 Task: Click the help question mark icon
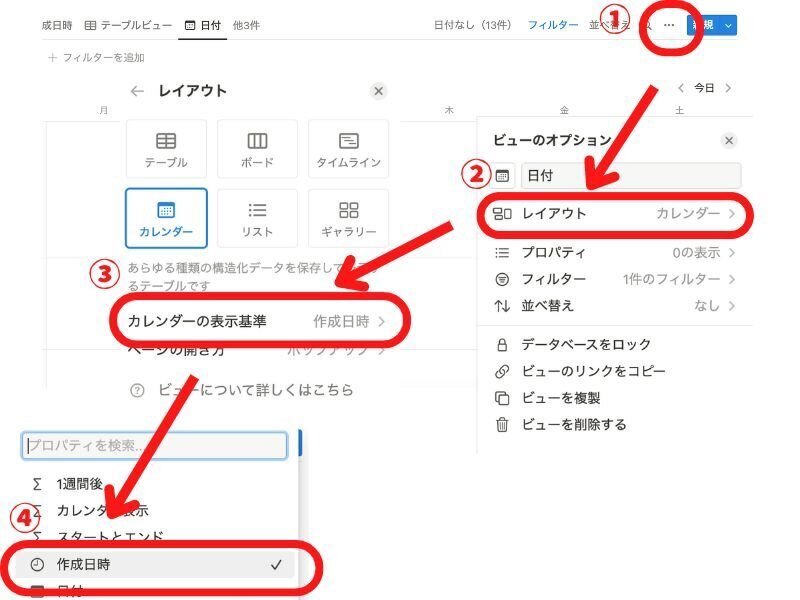(137, 390)
